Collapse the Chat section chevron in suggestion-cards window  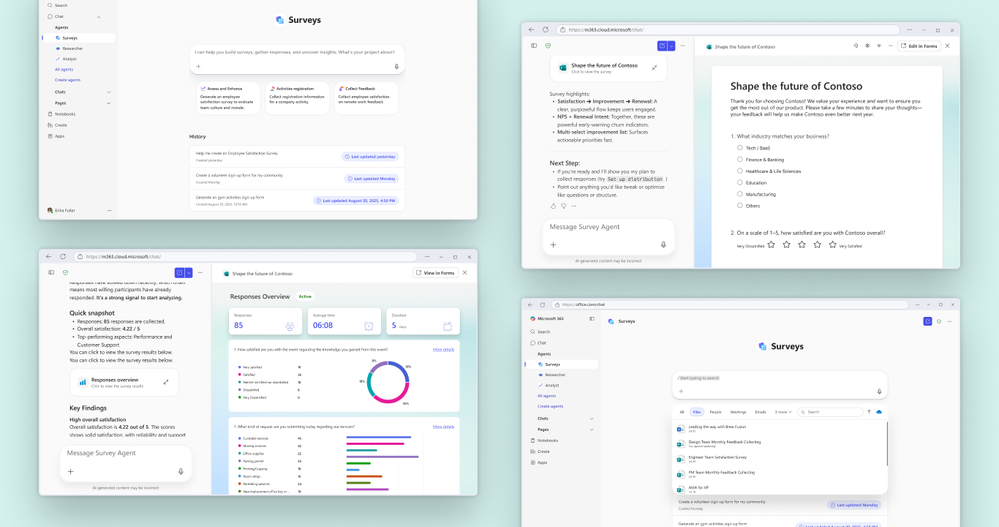tap(99, 17)
